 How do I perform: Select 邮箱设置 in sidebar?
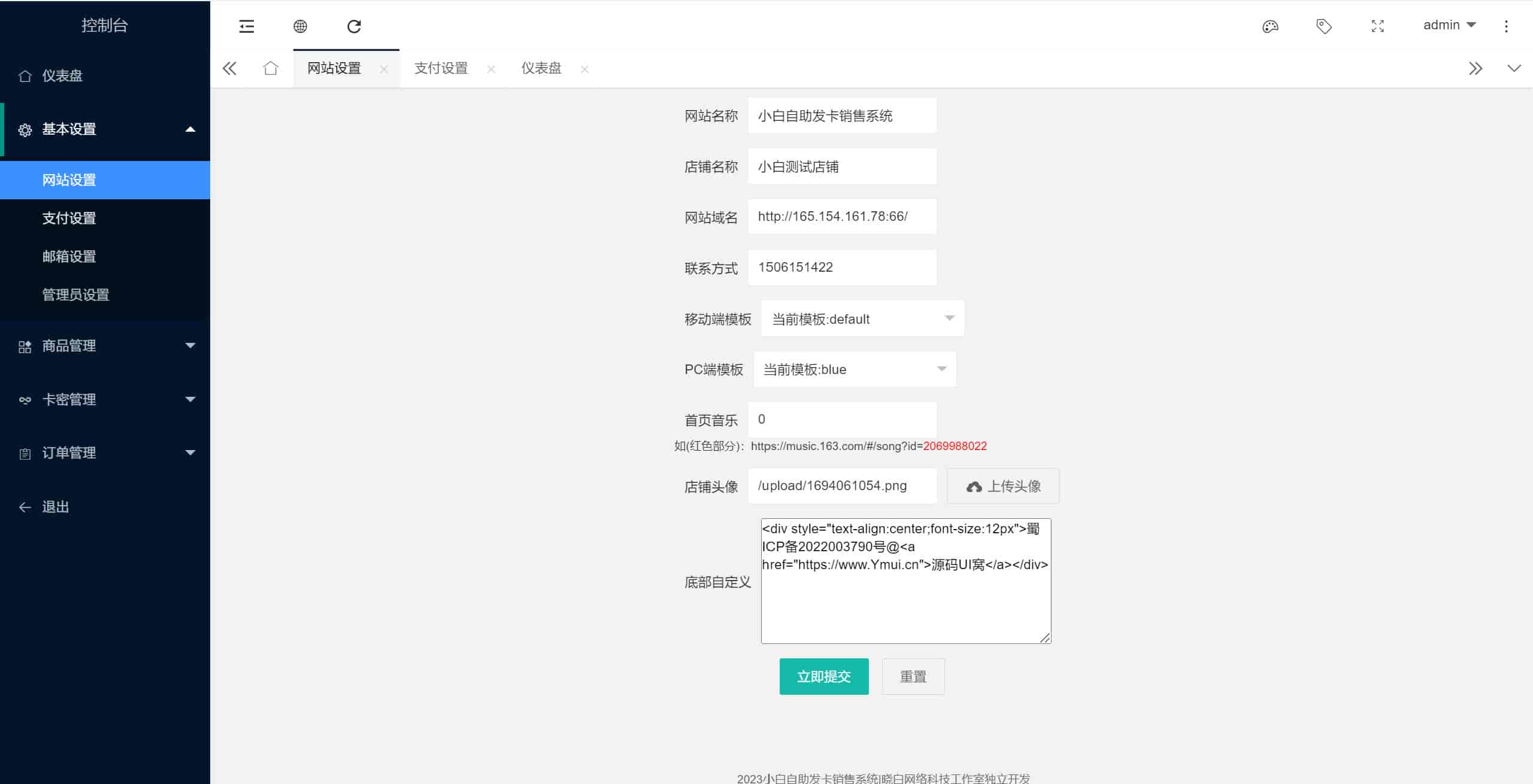coord(69,256)
